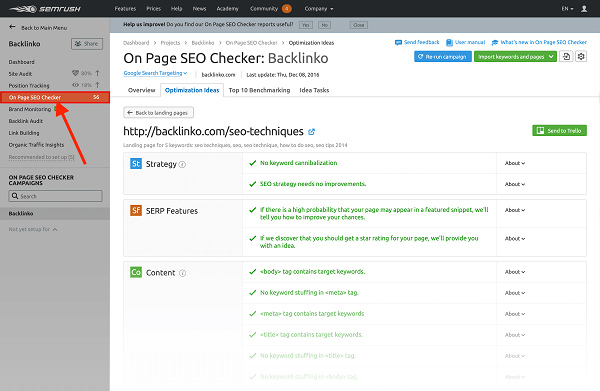Select On Page SEO Checker in sidebar

tap(55, 97)
